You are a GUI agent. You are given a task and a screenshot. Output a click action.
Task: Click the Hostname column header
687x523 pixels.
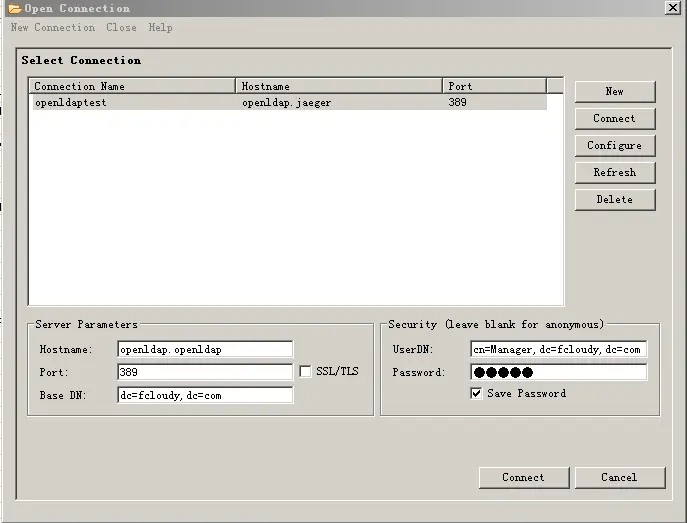tap(338, 86)
